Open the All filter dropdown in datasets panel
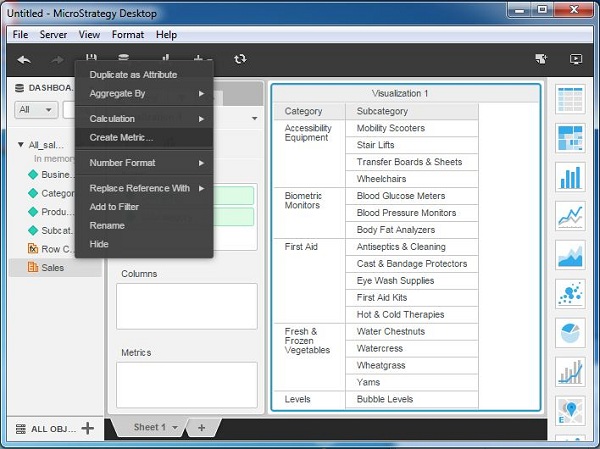The image size is (600, 449). click(x=36, y=110)
